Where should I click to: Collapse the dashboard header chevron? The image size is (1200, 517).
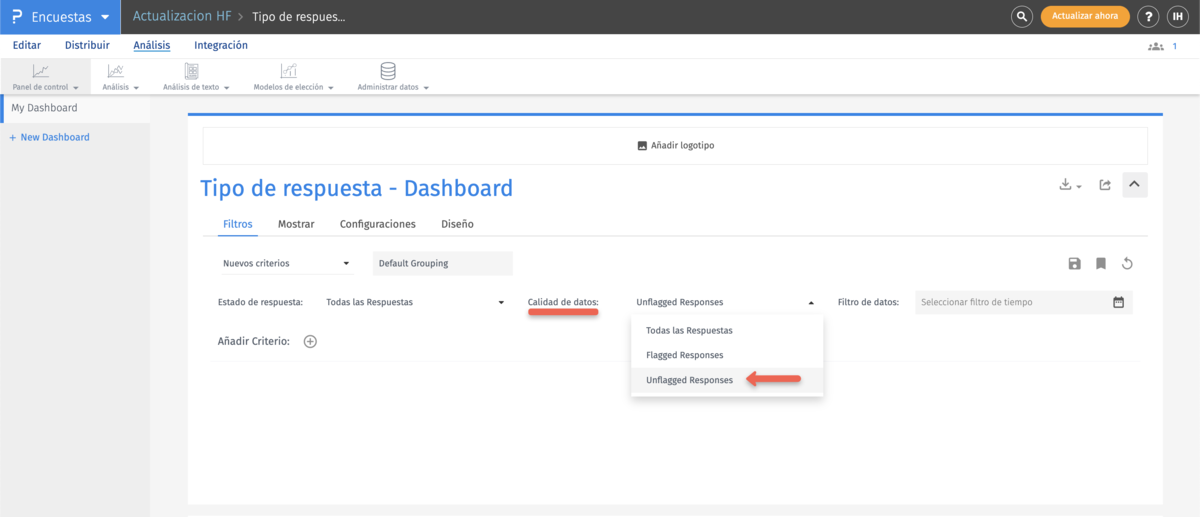coord(1135,184)
